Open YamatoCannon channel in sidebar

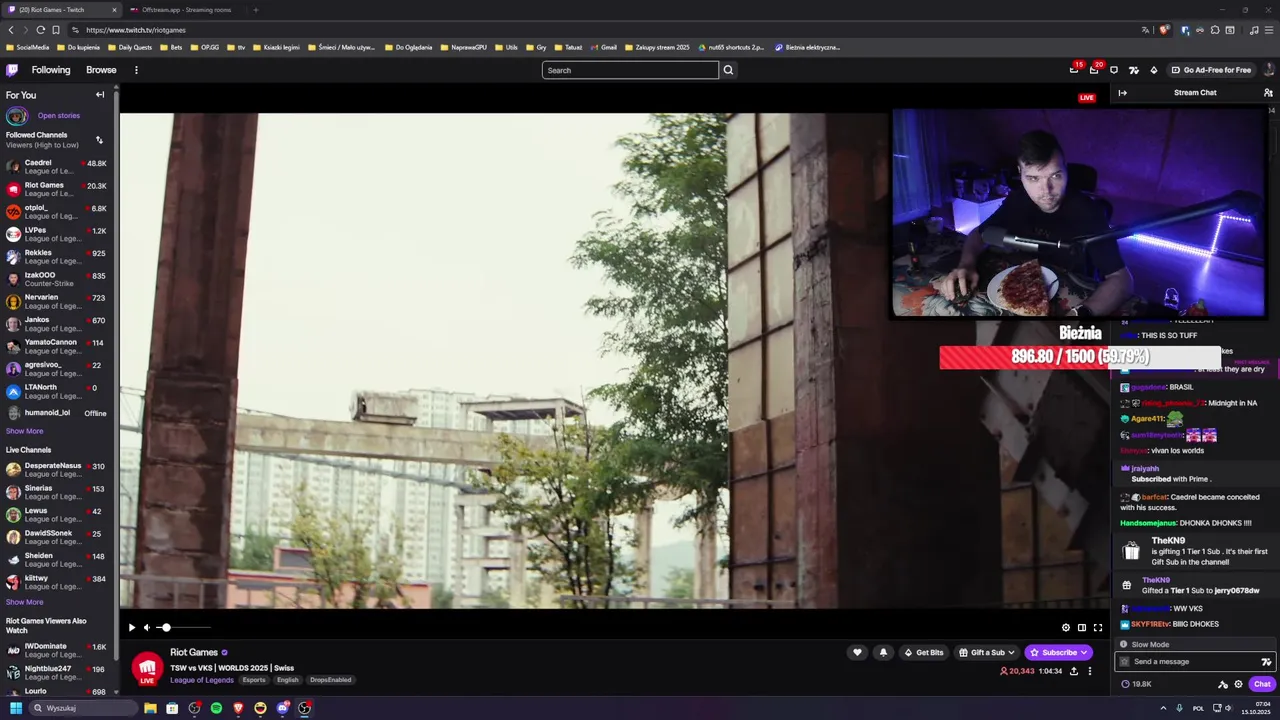coord(58,347)
